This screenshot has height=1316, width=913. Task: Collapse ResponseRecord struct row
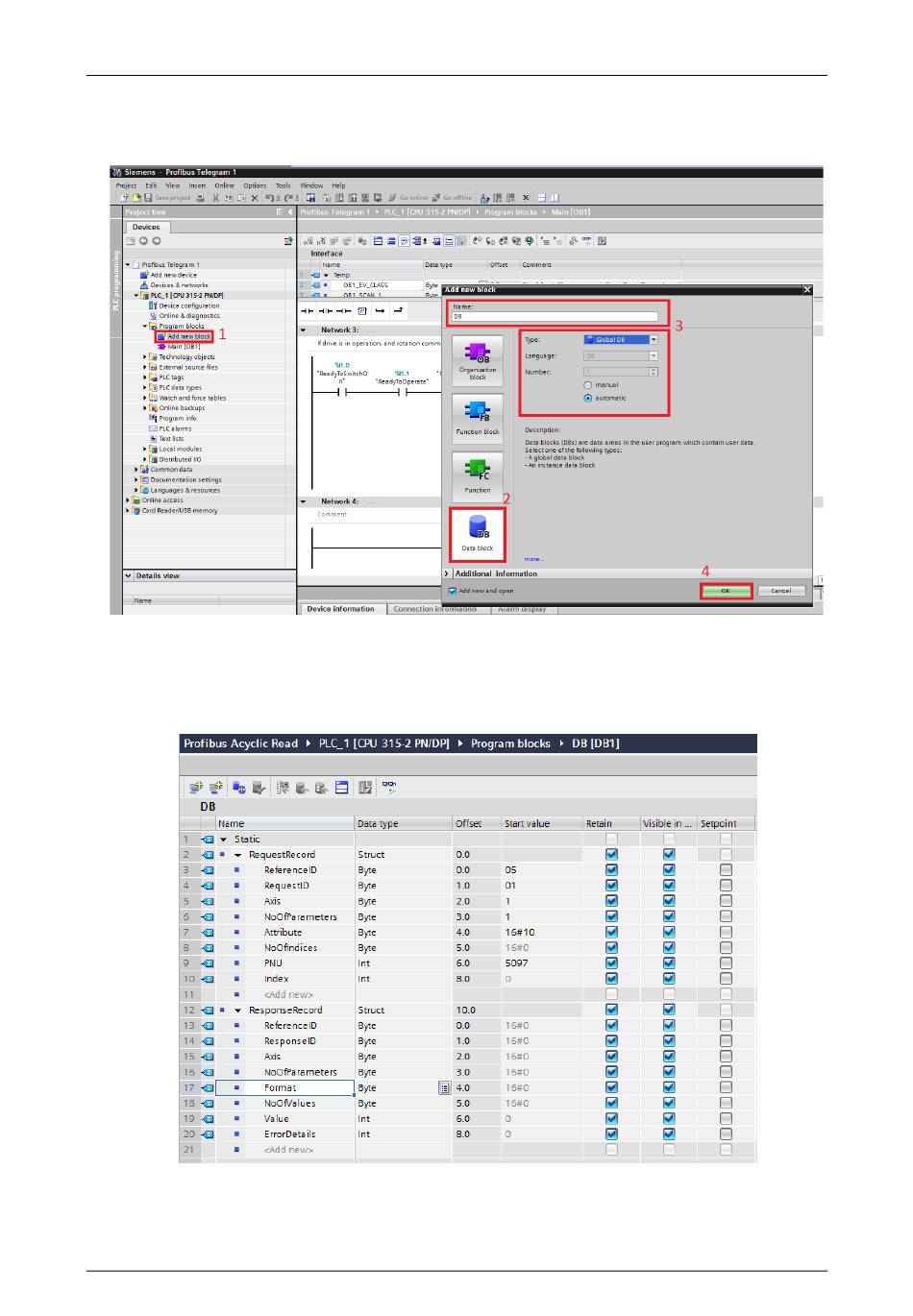point(238,1011)
